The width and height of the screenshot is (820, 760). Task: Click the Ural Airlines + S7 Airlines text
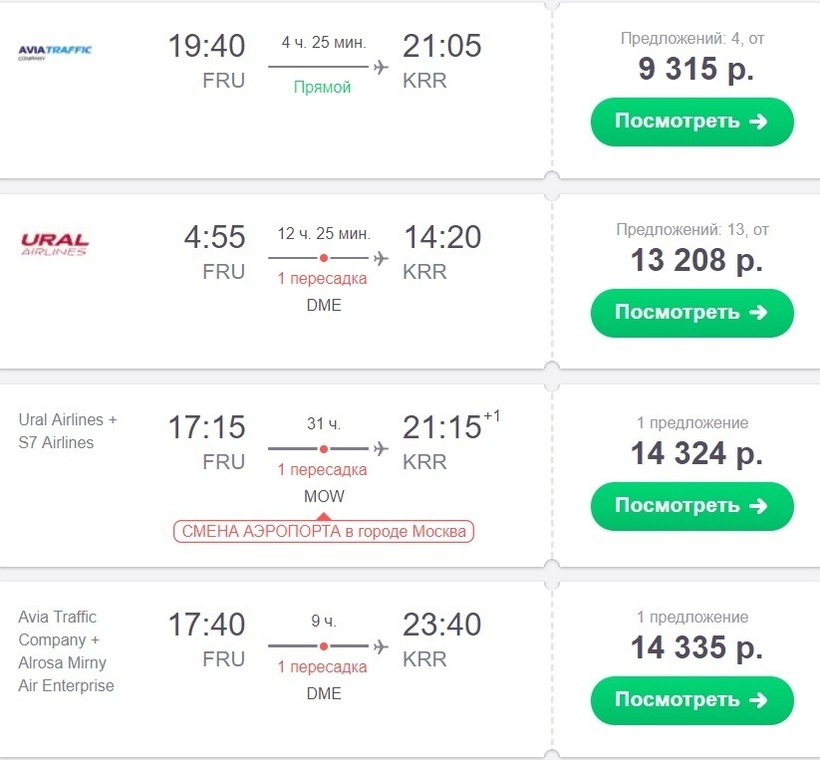pos(68,431)
